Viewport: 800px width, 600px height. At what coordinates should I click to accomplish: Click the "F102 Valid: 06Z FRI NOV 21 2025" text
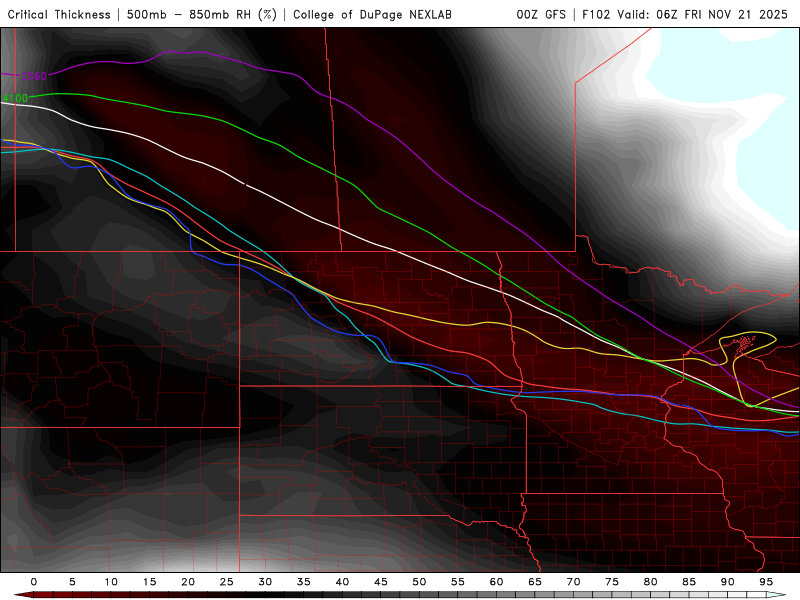pos(685,14)
